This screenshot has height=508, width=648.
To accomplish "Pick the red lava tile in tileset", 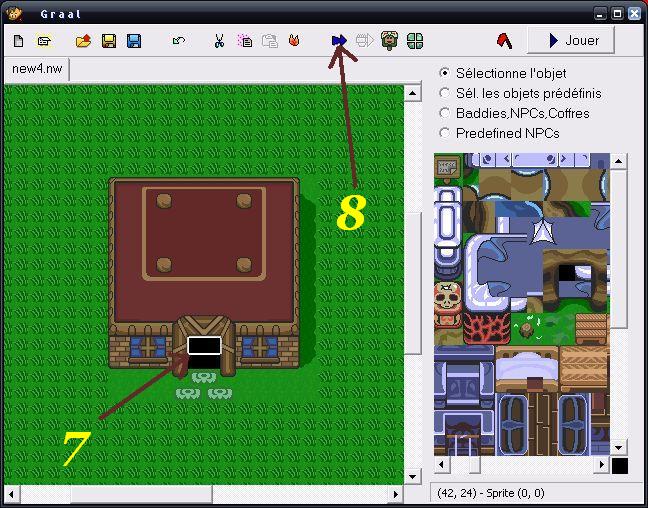I will pos(486,328).
